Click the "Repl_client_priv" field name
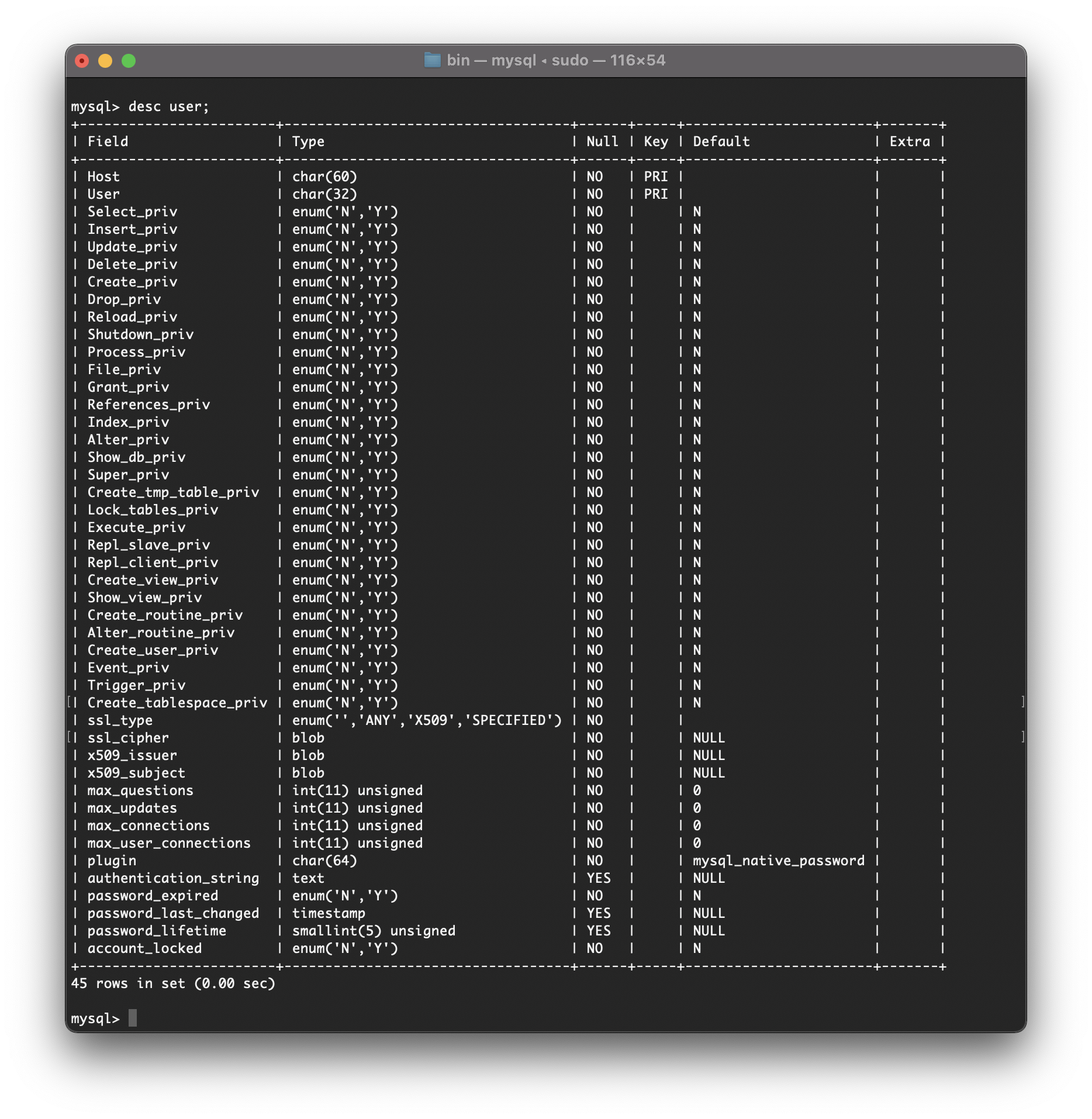The width and height of the screenshot is (1092, 1119). [x=153, y=562]
